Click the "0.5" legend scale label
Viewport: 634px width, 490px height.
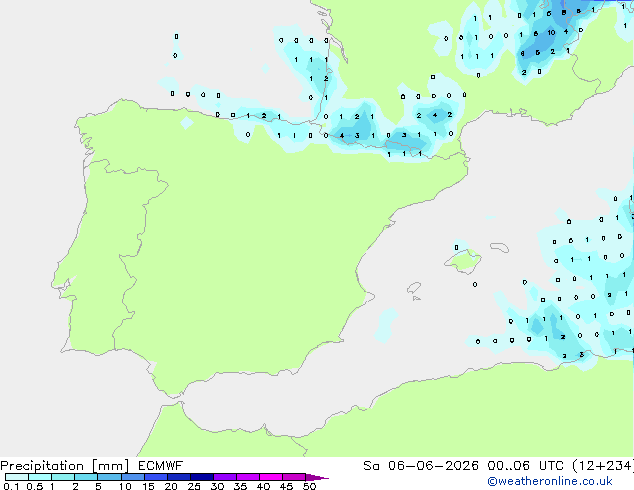click(x=35, y=486)
